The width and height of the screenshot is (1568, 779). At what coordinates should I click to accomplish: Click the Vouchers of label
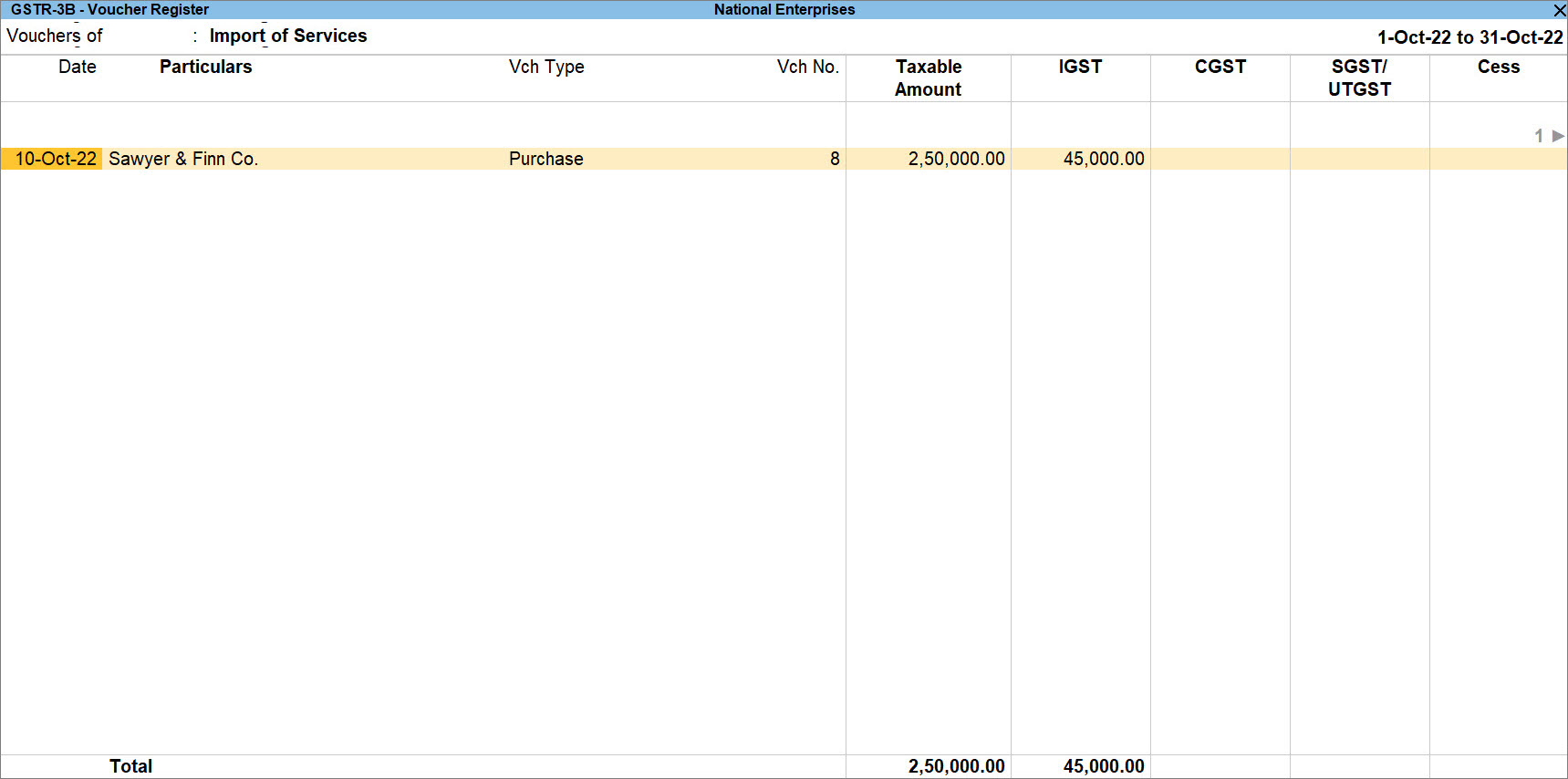pyautogui.click(x=55, y=36)
